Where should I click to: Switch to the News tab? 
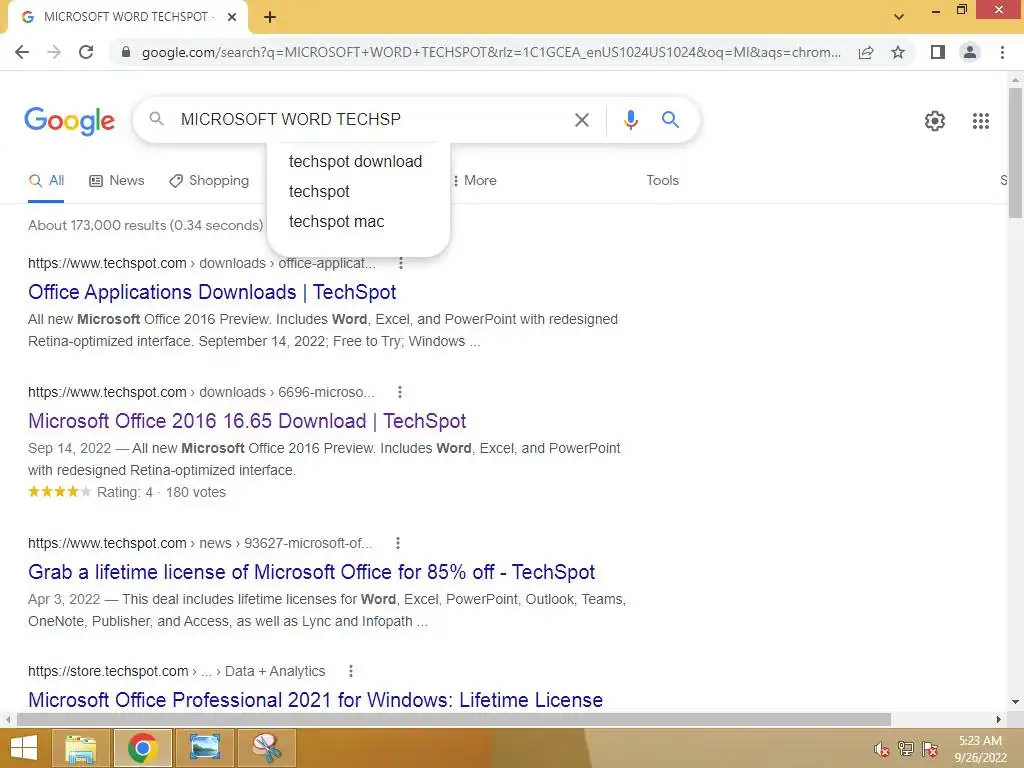point(117,180)
